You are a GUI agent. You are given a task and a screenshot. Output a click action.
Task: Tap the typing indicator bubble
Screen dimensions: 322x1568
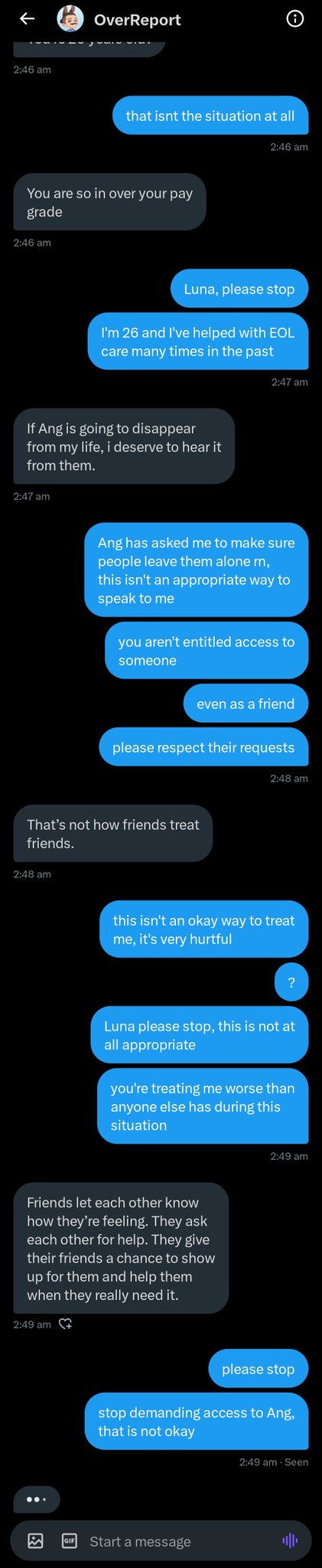pos(37,1499)
